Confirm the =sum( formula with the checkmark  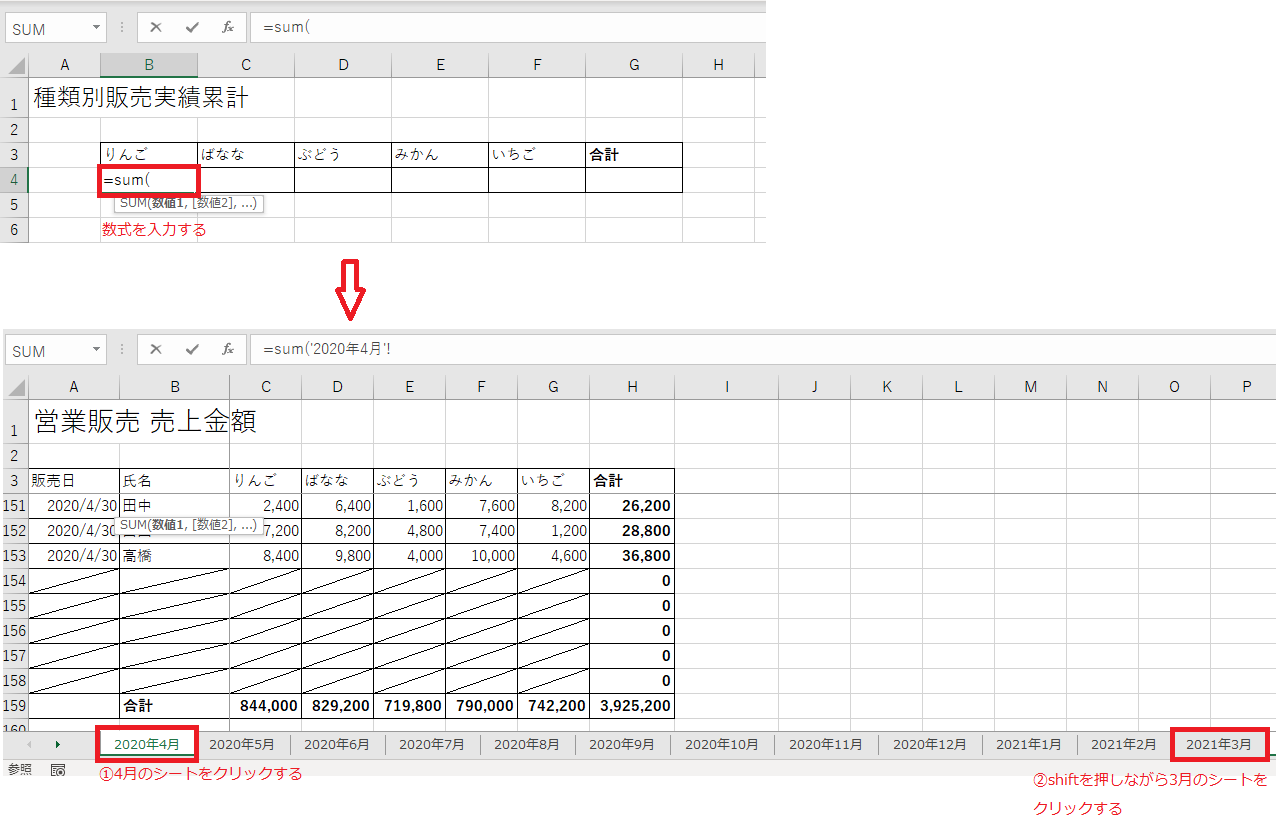192,28
